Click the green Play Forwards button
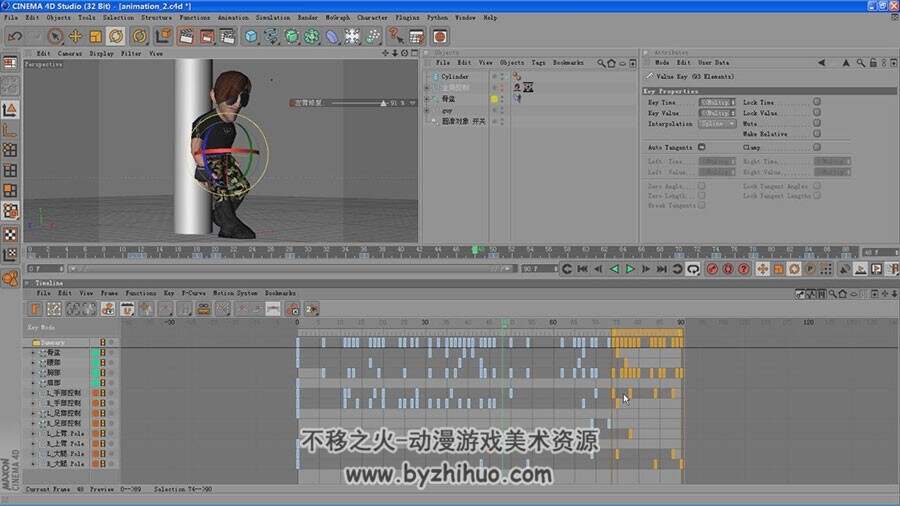 [x=630, y=268]
